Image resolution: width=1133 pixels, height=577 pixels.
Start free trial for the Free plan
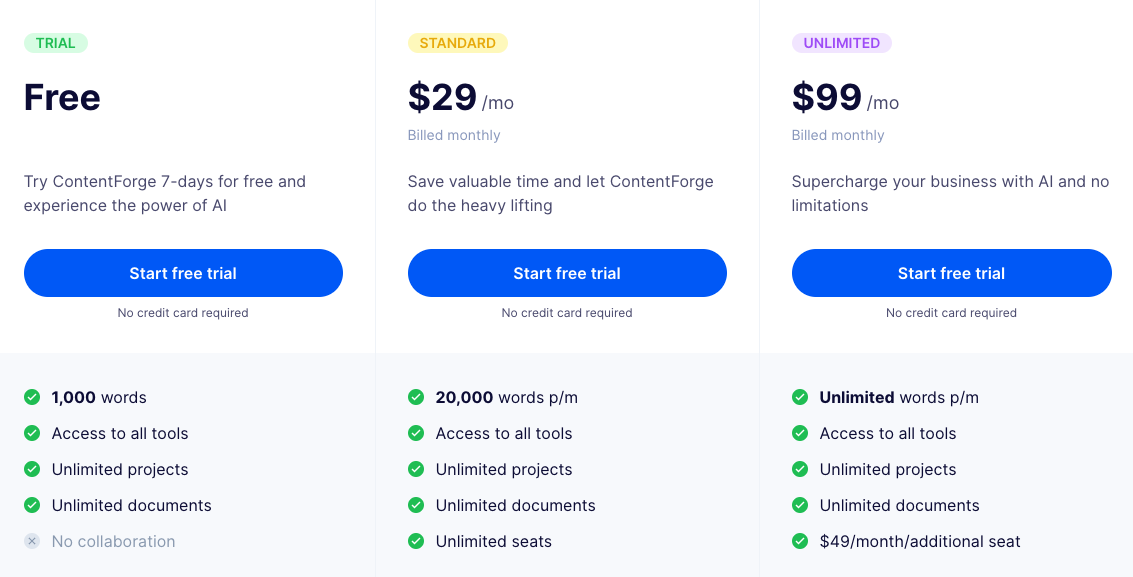point(183,273)
